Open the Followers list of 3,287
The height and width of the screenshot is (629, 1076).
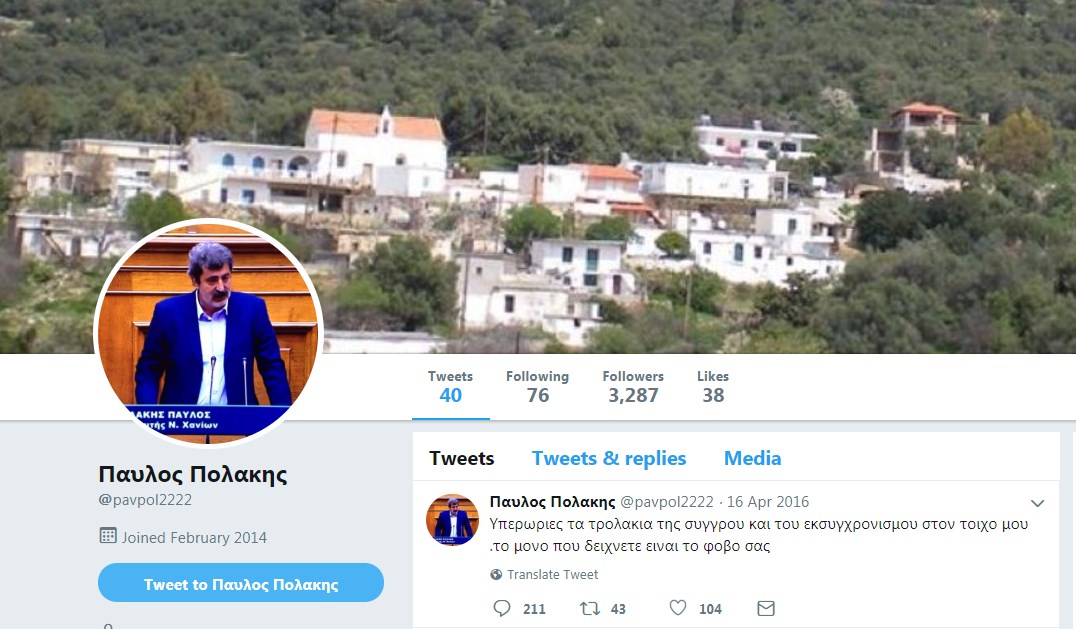[633, 388]
